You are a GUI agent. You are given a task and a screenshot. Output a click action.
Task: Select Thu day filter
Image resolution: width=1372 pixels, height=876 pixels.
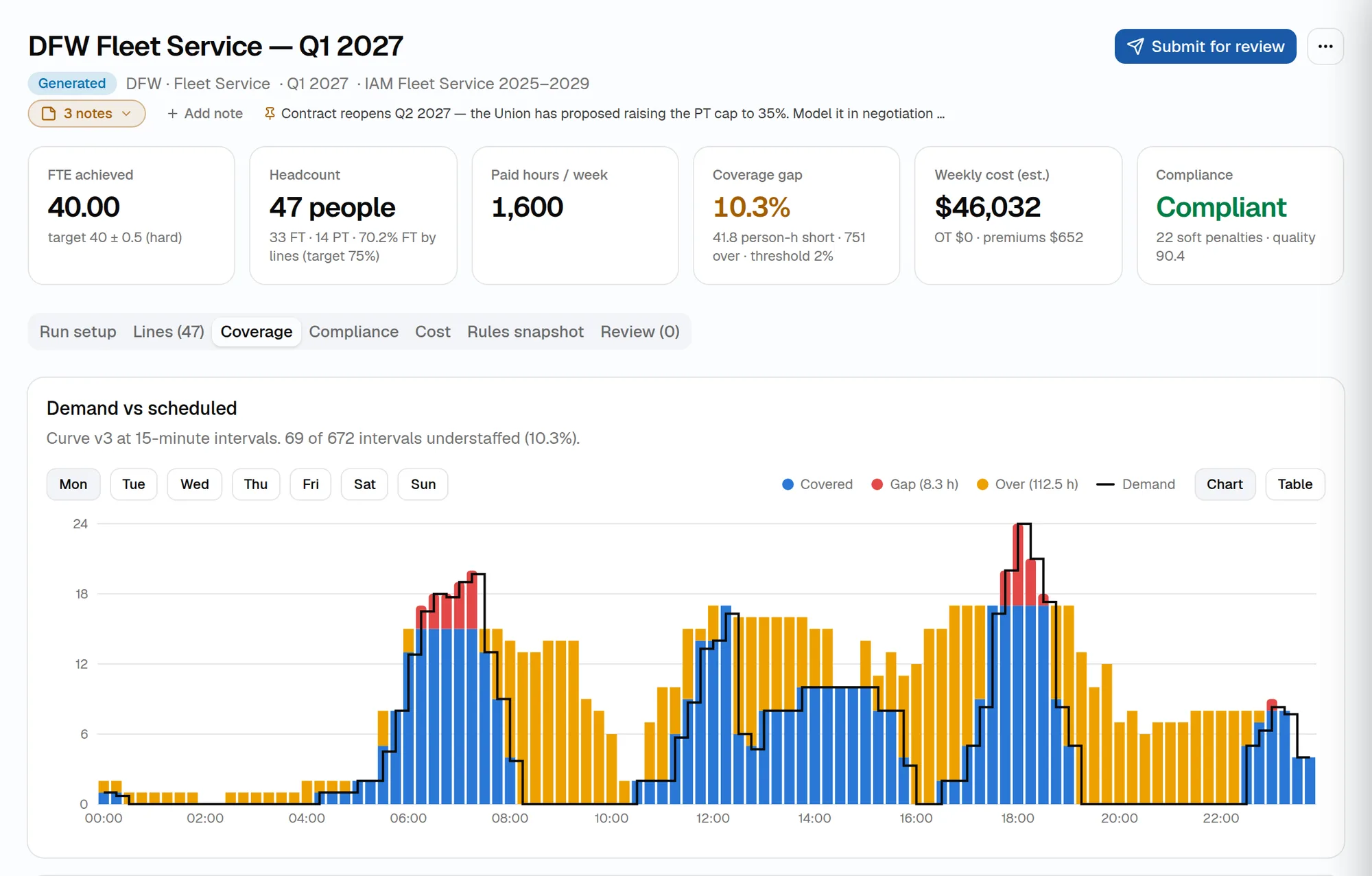(x=256, y=484)
